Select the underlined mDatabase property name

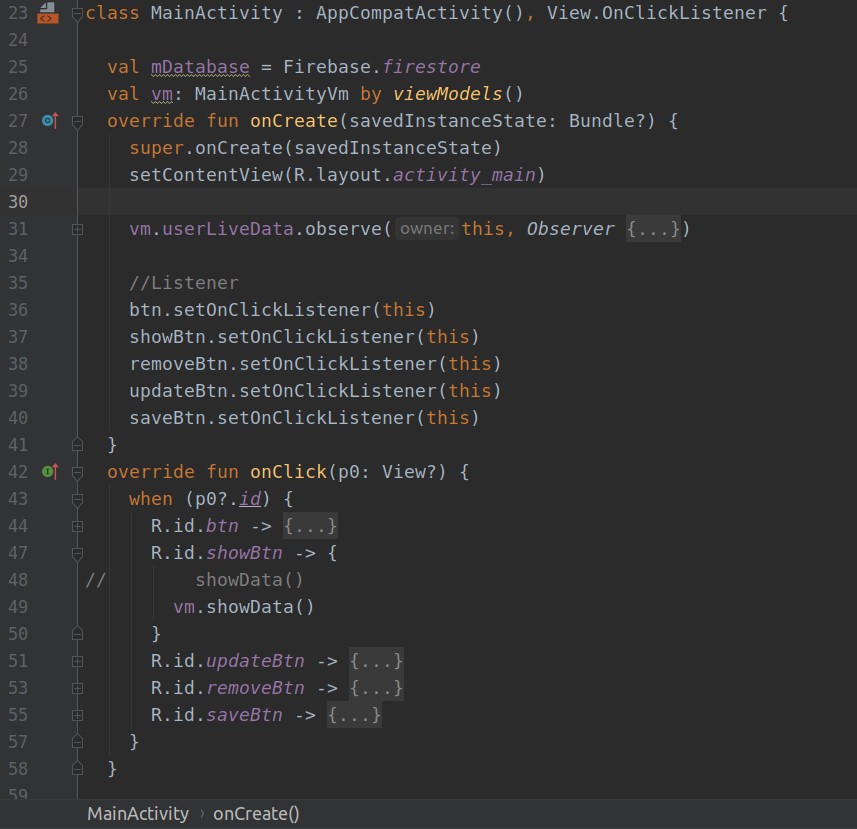point(198,66)
